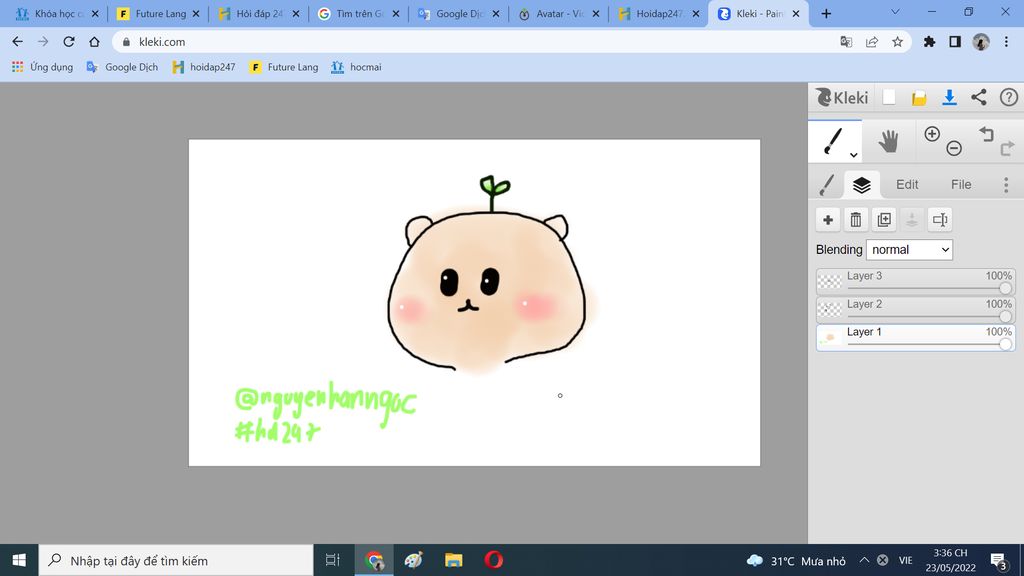Reload the kleki.com page
The height and width of the screenshot is (576, 1024).
point(69,42)
